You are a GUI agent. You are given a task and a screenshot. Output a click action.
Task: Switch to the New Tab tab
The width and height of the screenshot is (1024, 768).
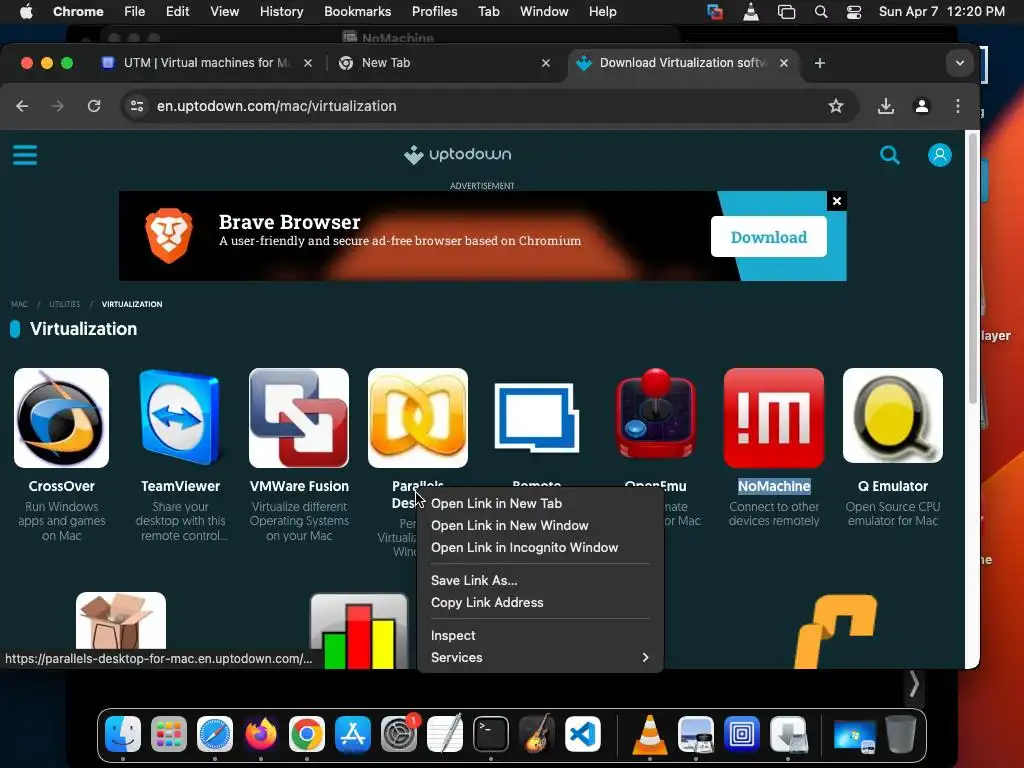coord(444,63)
